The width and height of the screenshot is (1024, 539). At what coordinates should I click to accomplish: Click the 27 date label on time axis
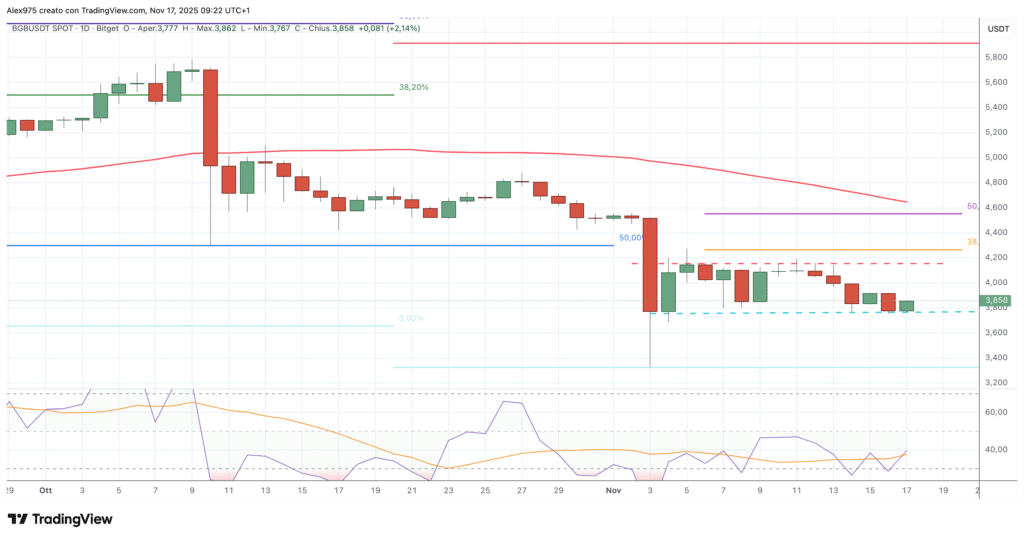pos(521,490)
